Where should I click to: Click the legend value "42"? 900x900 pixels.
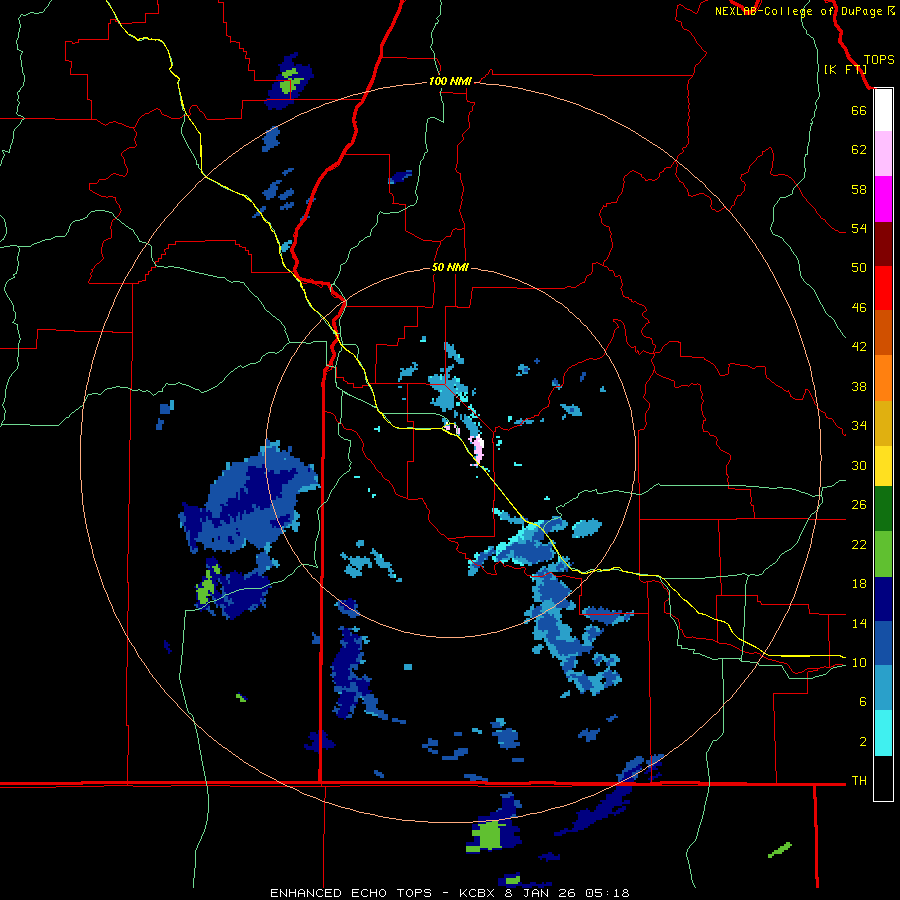coord(859,346)
